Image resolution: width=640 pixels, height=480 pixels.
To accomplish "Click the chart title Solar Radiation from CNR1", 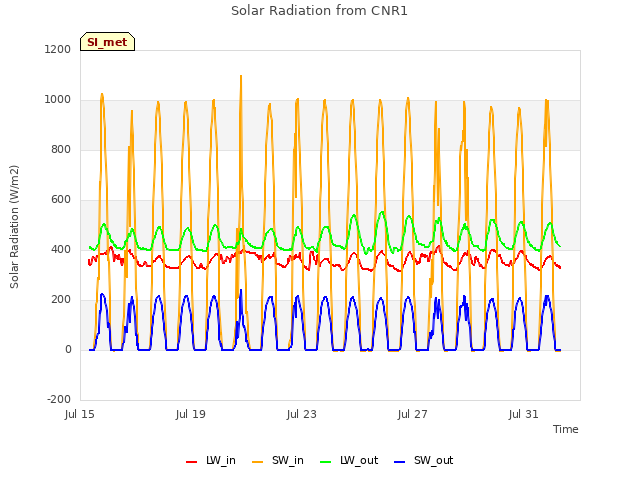I will coord(319,11).
